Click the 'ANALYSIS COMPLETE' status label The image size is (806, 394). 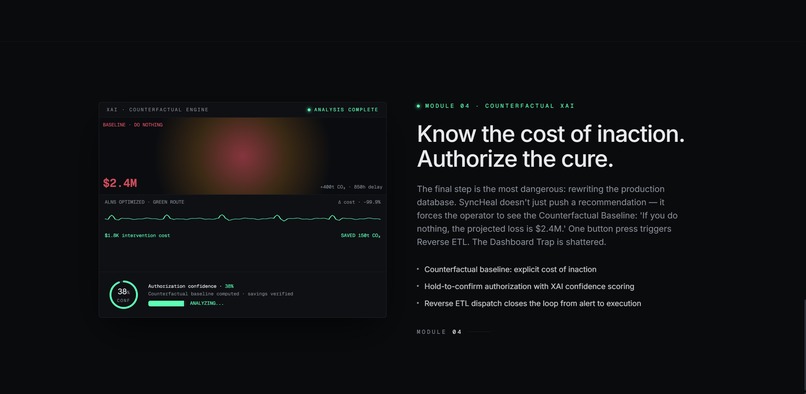[x=346, y=110]
